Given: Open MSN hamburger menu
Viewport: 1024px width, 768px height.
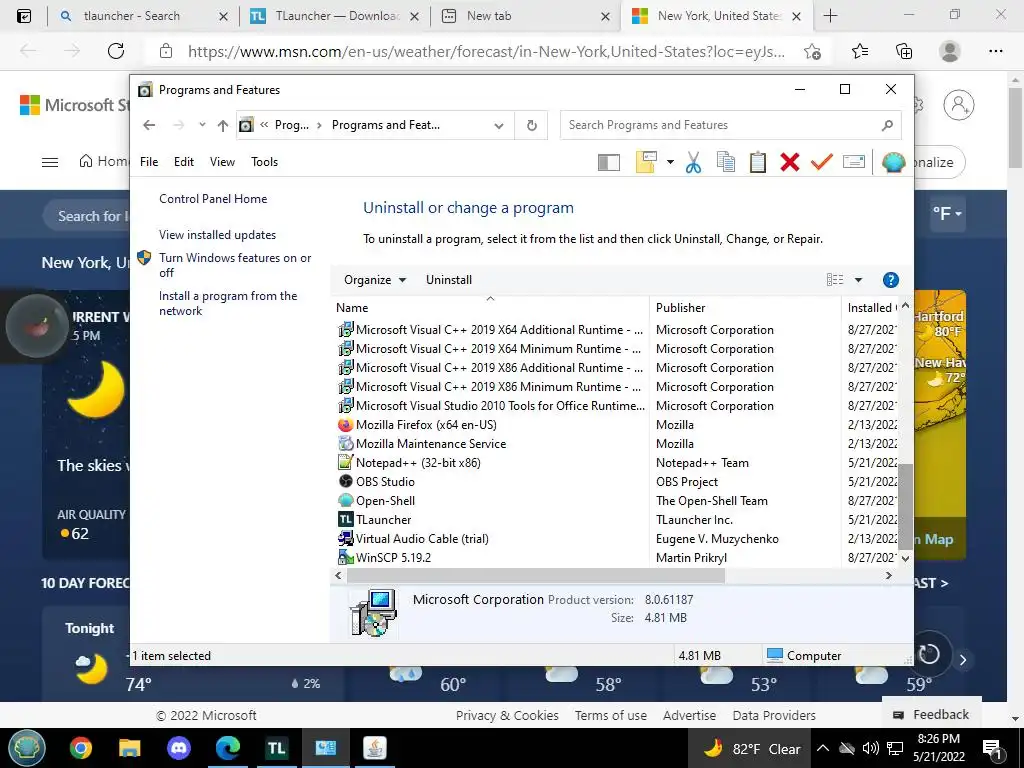Looking at the screenshot, I should click(50, 162).
